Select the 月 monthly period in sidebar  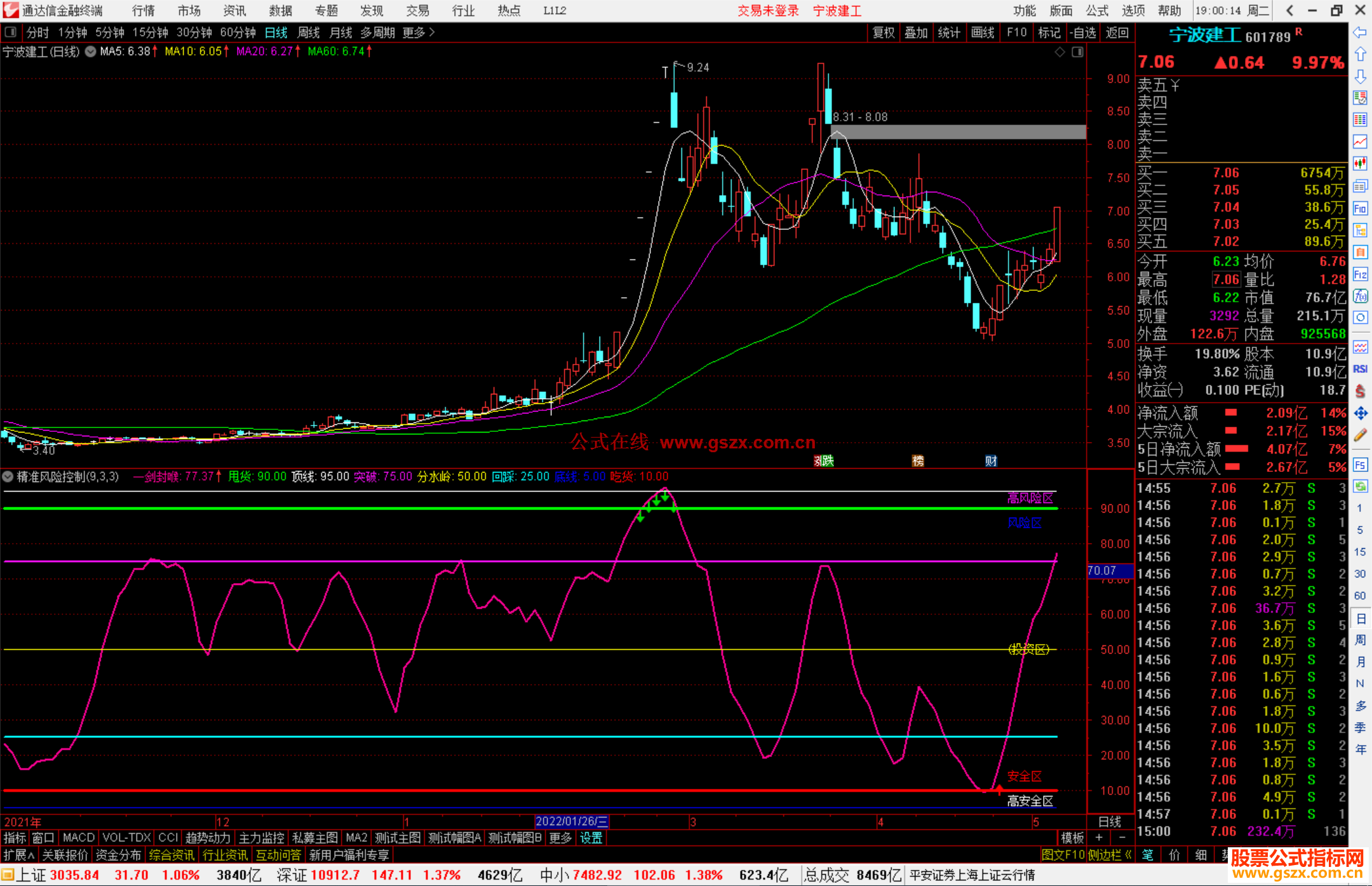tap(1360, 662)
